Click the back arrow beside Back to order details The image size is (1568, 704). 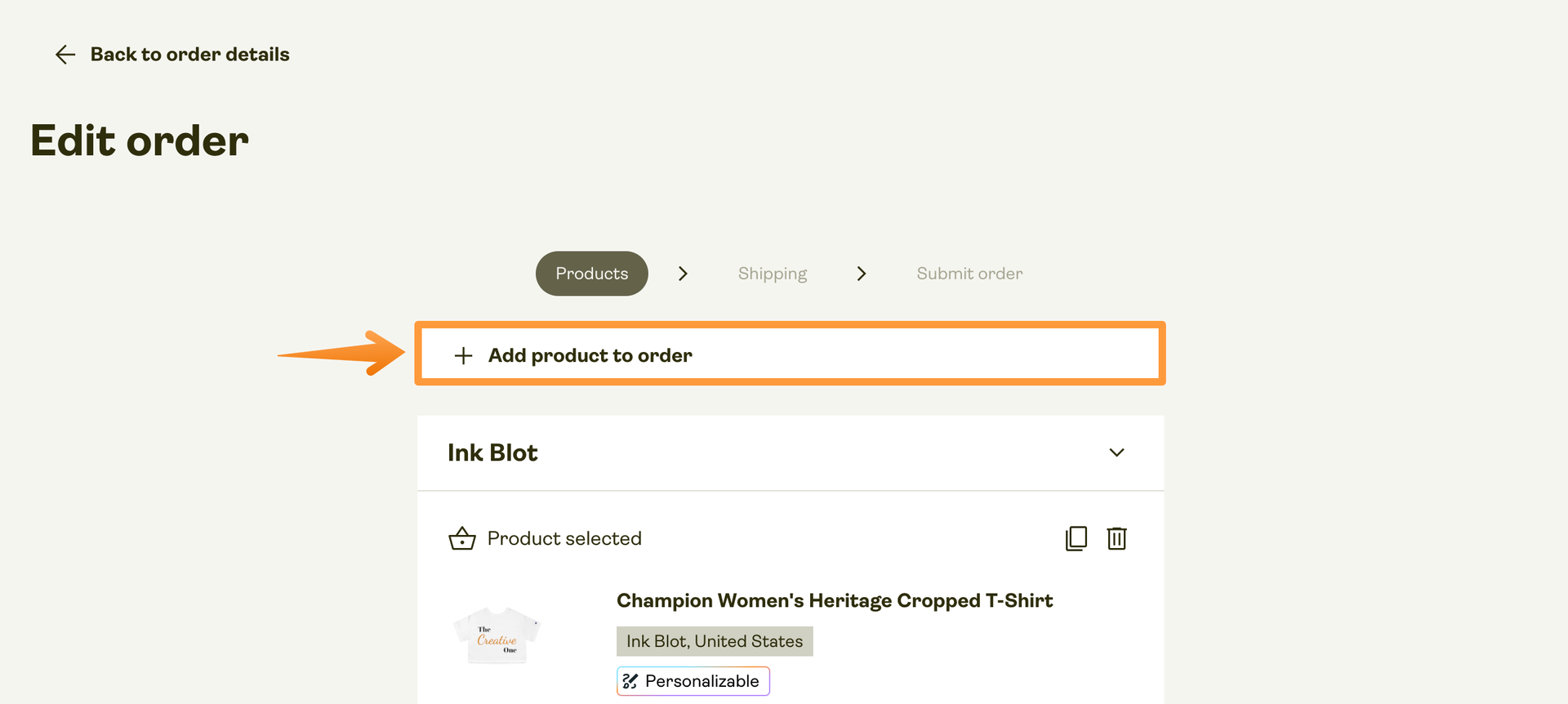65,54
